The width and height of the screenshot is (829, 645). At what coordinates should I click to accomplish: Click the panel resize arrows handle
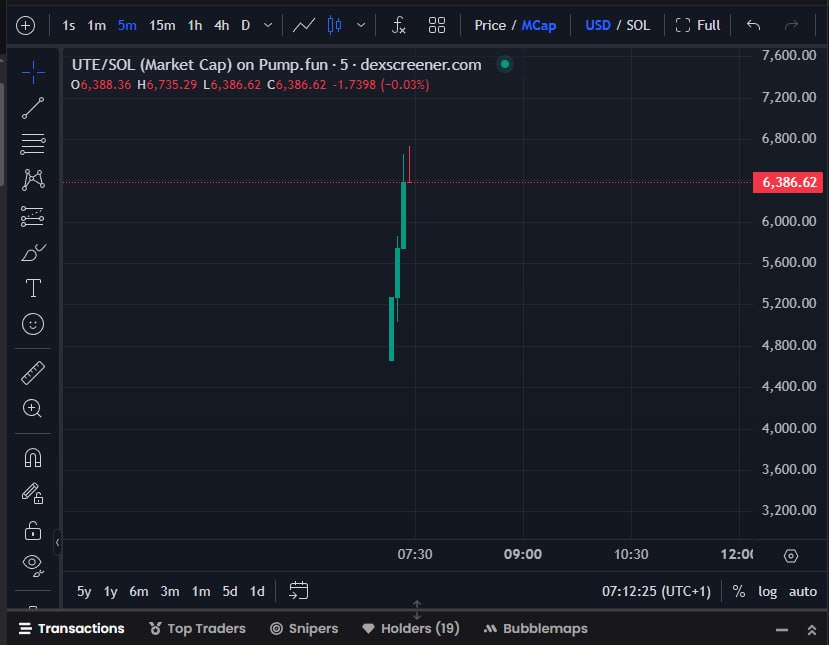click(x=417, y=610)
